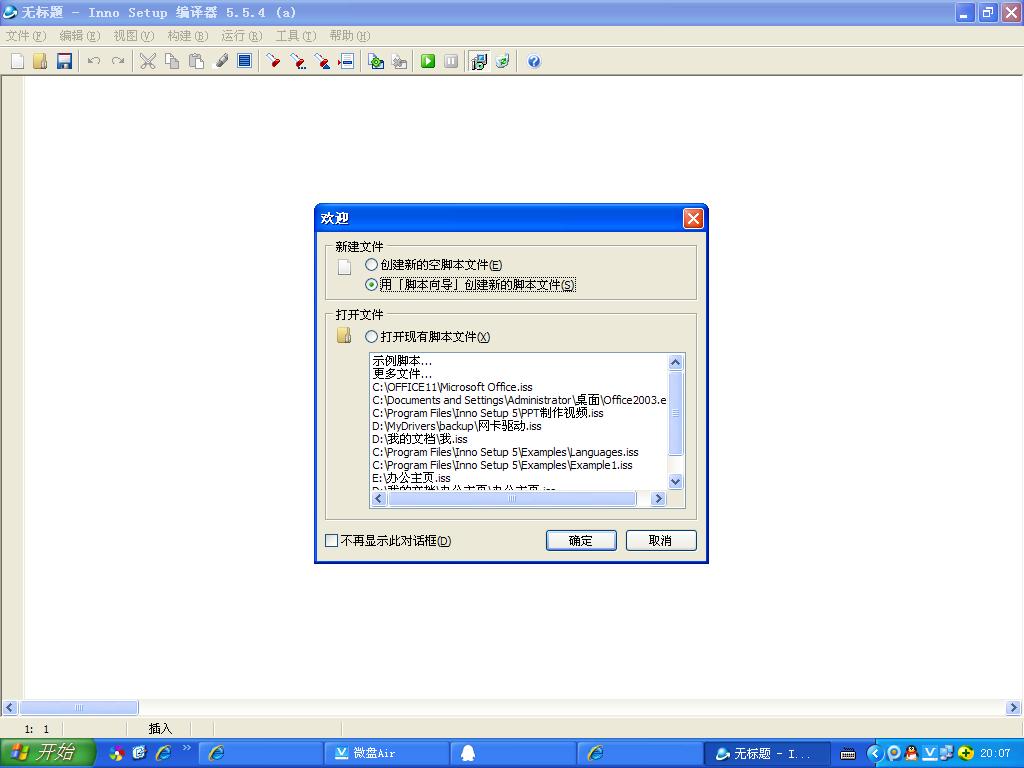Click file list scrollbar down arrow
Image resolution: width=1024 pixels, height=768 pixels.
tap(676, 481)
